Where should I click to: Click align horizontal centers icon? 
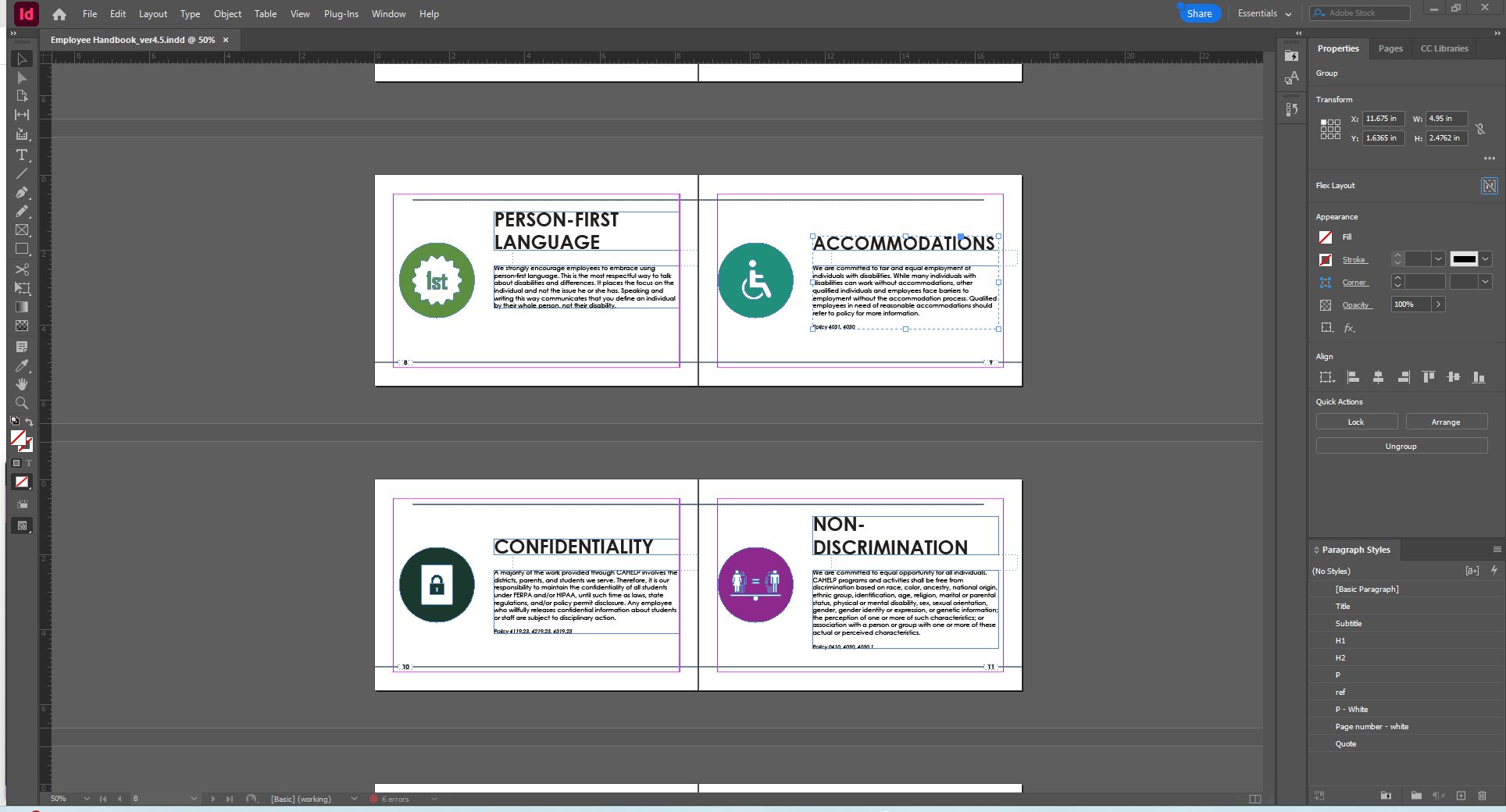coord(1378,377)
